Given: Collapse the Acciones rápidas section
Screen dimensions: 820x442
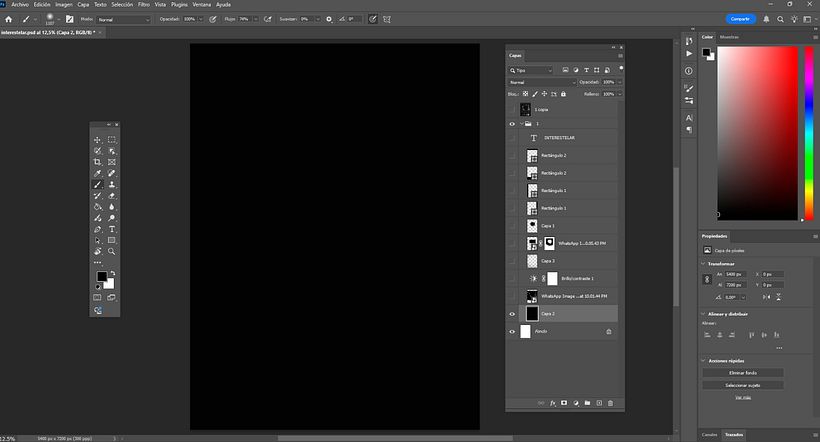Looking at the screenshot, I should [703, 361].
